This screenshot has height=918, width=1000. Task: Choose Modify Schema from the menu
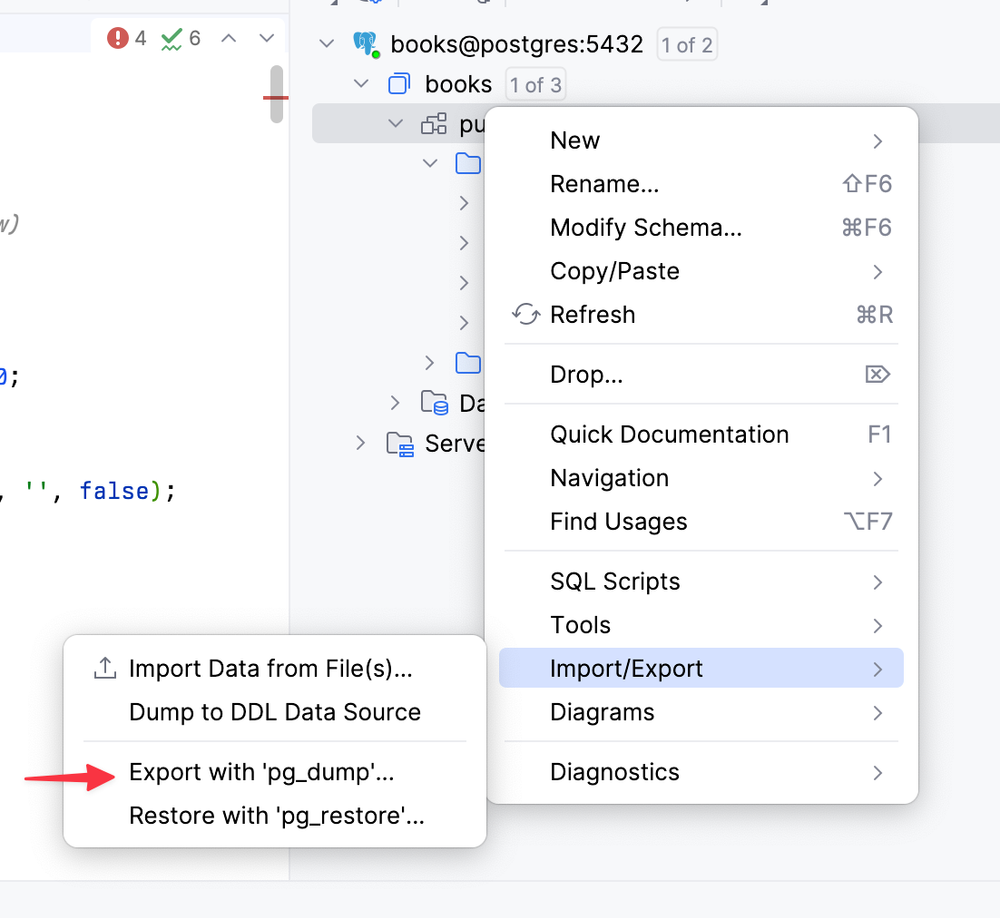(x=645, y=227)
